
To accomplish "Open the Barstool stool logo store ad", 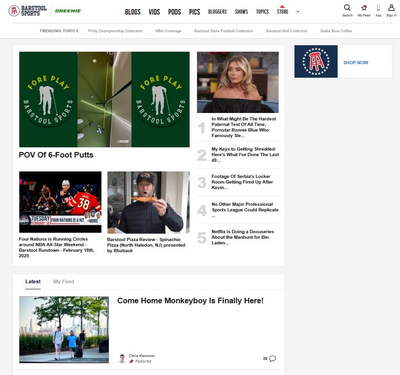I will pos(316,62).
